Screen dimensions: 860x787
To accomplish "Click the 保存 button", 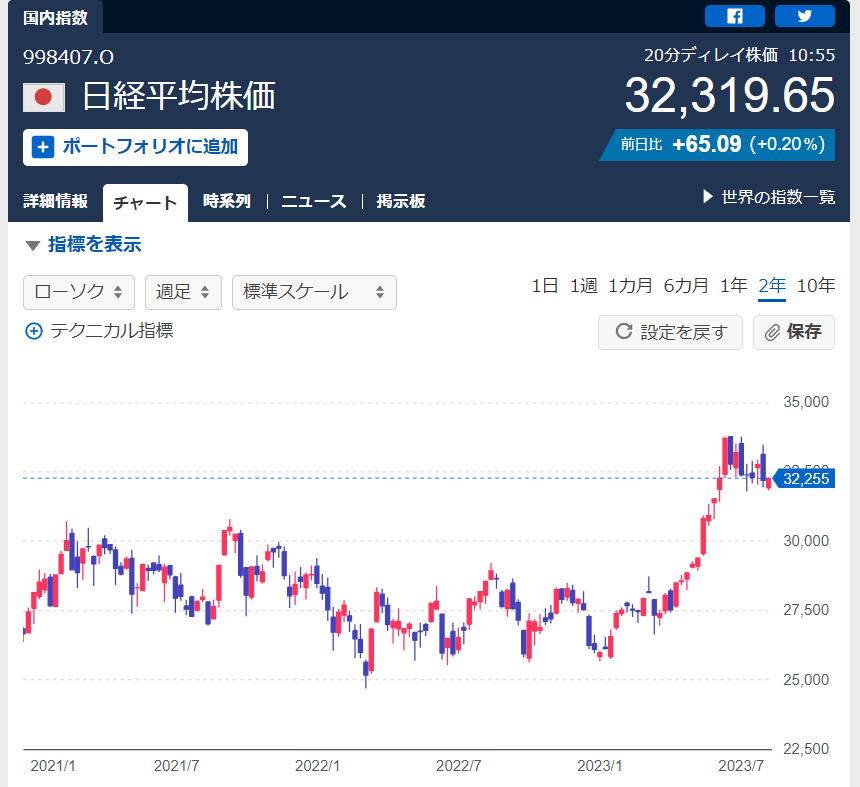I will [794, 332].
